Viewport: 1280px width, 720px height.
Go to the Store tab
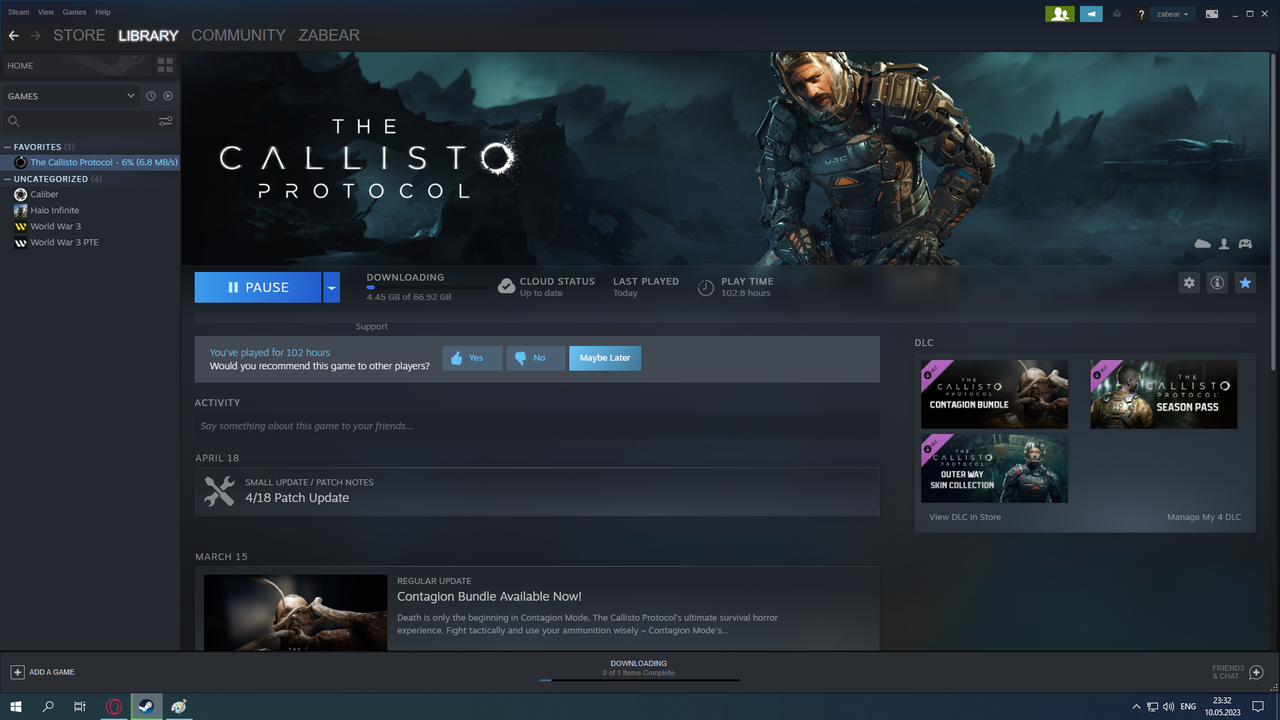79,35
